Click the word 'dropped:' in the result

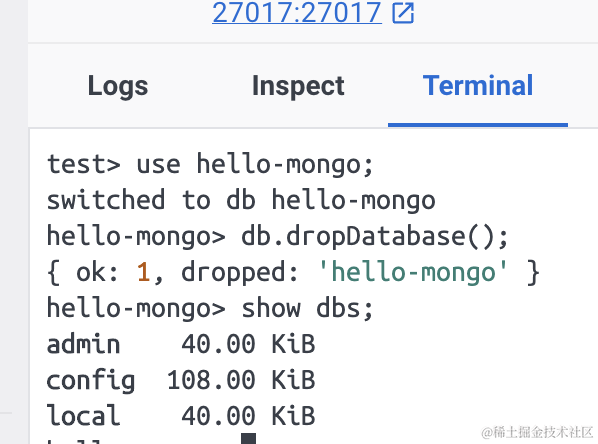coord(240,273)
